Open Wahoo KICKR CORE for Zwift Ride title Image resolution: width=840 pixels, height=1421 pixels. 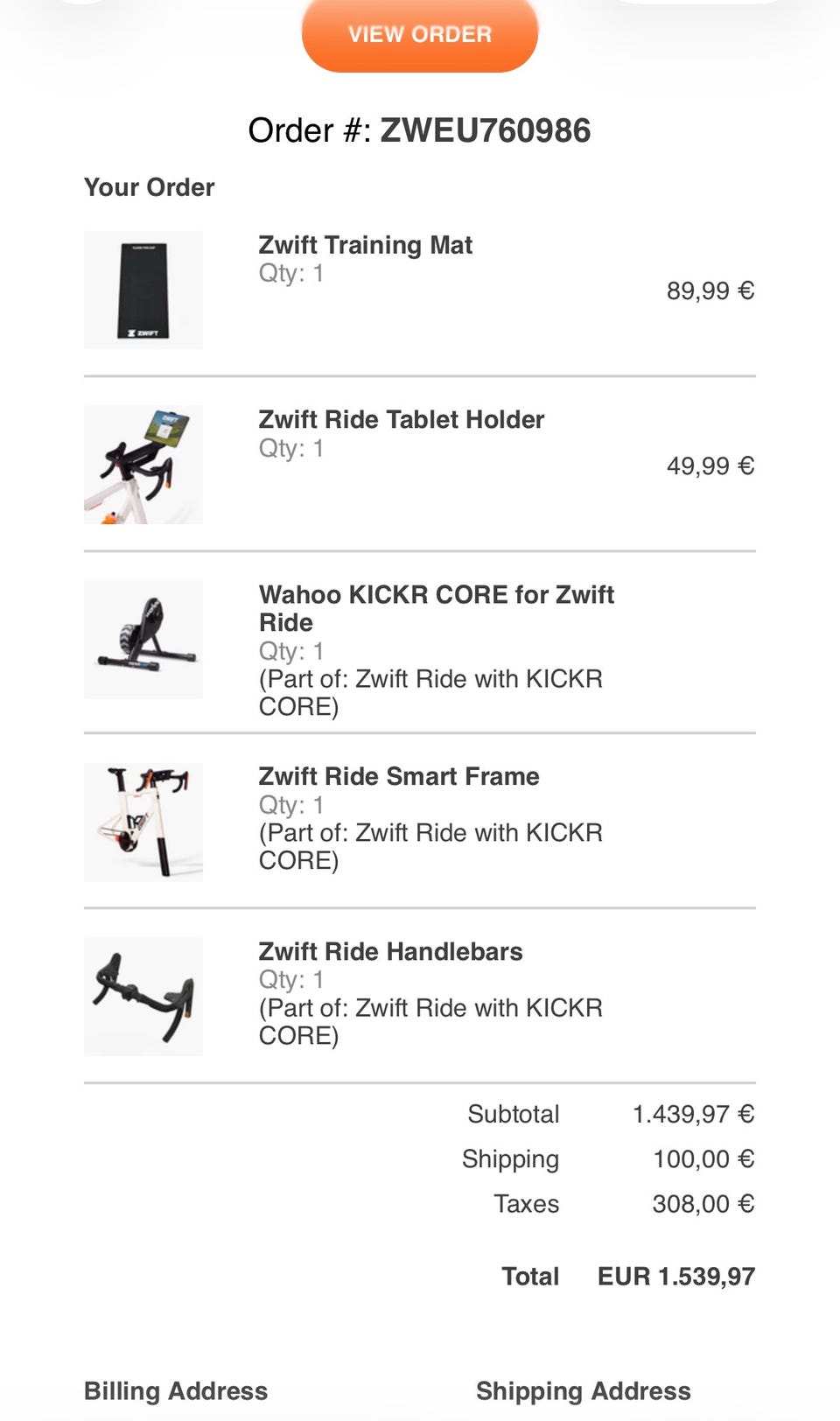[x=436, y=608]
